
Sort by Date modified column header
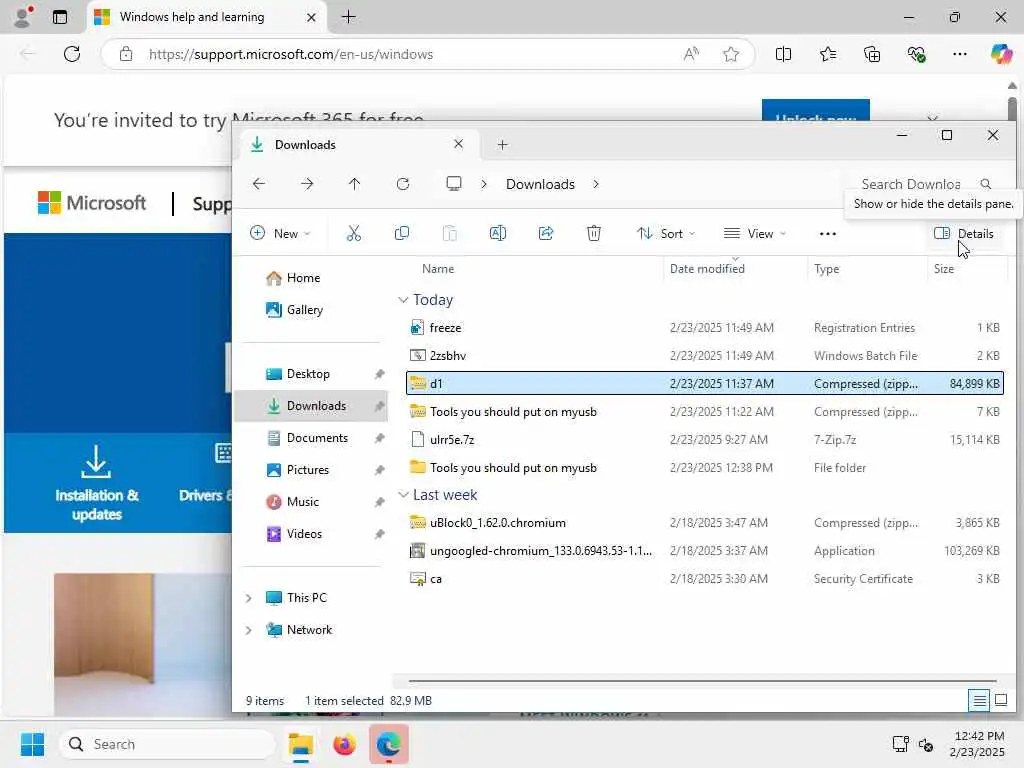click(x=707, y=269)
